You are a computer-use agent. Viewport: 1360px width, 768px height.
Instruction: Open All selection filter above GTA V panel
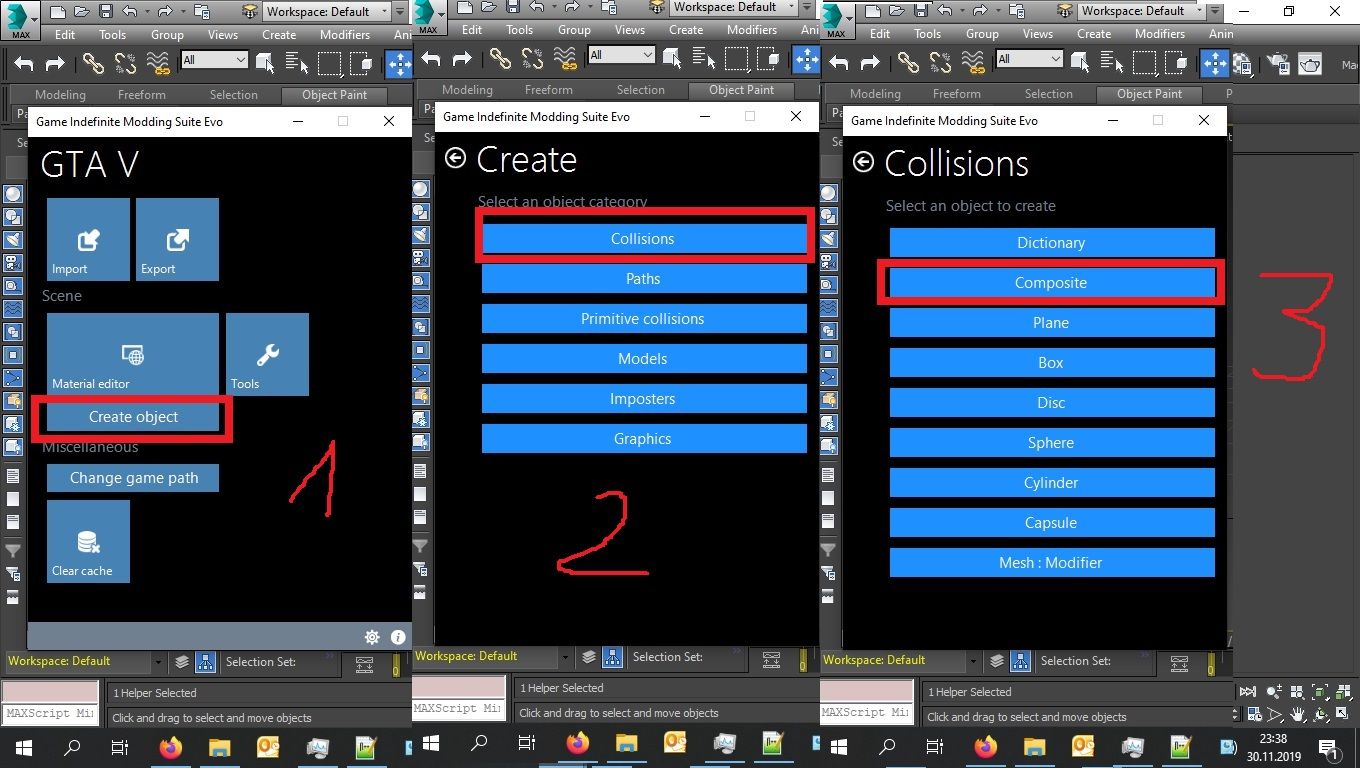(x=214, y=60)
